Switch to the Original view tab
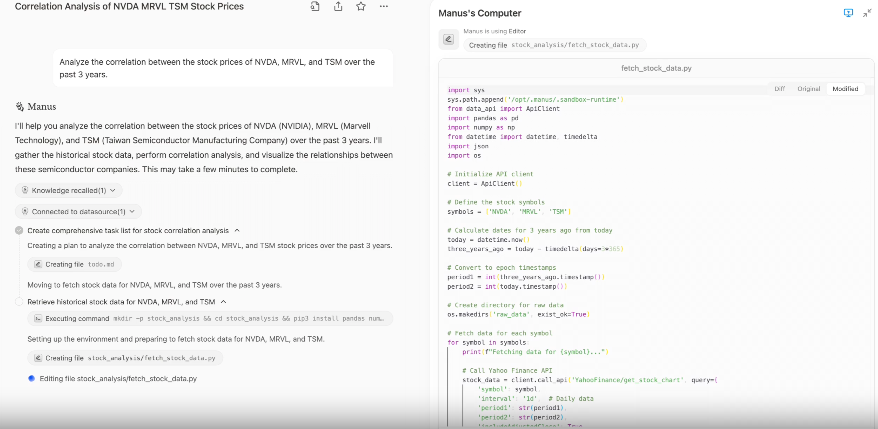This screenshot has width=878, height=429. click(x=809, y=88)
